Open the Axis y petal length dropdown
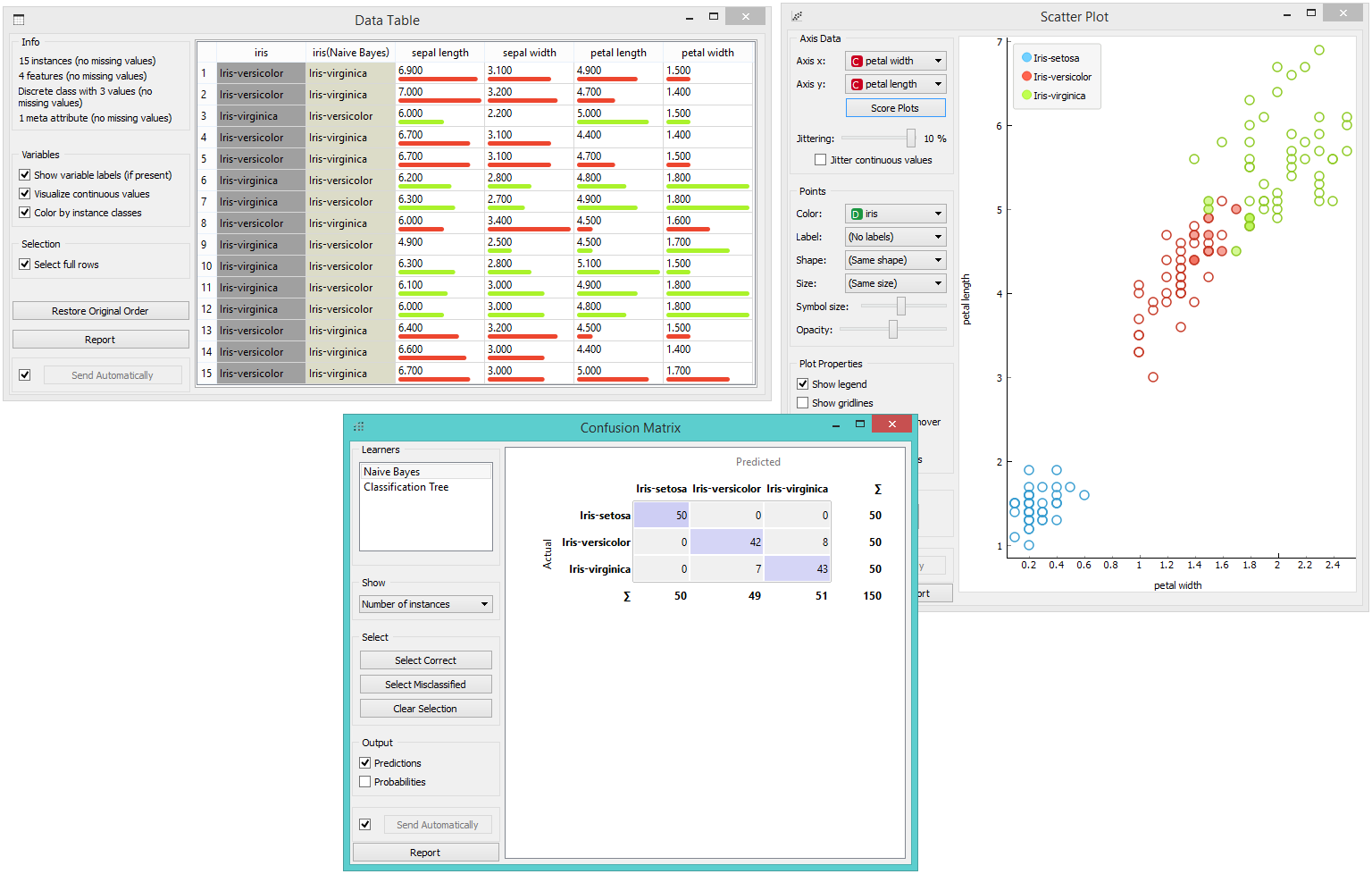Screen dimensions: 1372x874 click(x=895, y=84)
